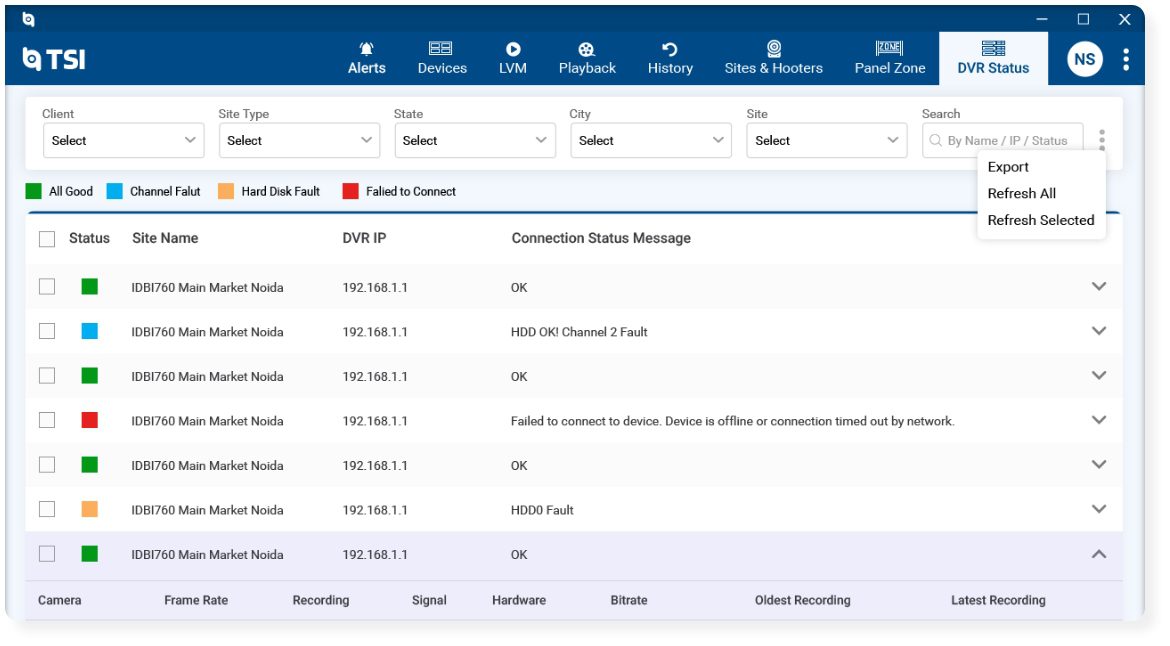Open the LVM play icon
The height and width of the screenshot is (646, 1170).
513,49
